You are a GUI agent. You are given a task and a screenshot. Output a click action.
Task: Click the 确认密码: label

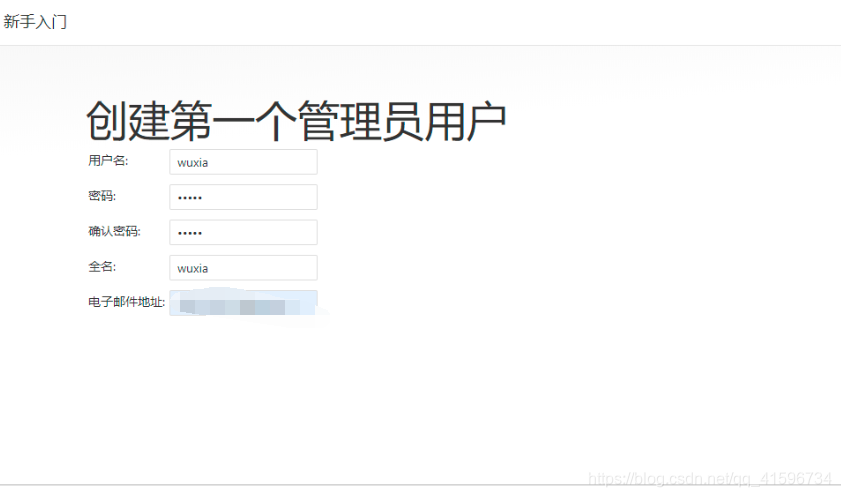click(x=114, y=231)
